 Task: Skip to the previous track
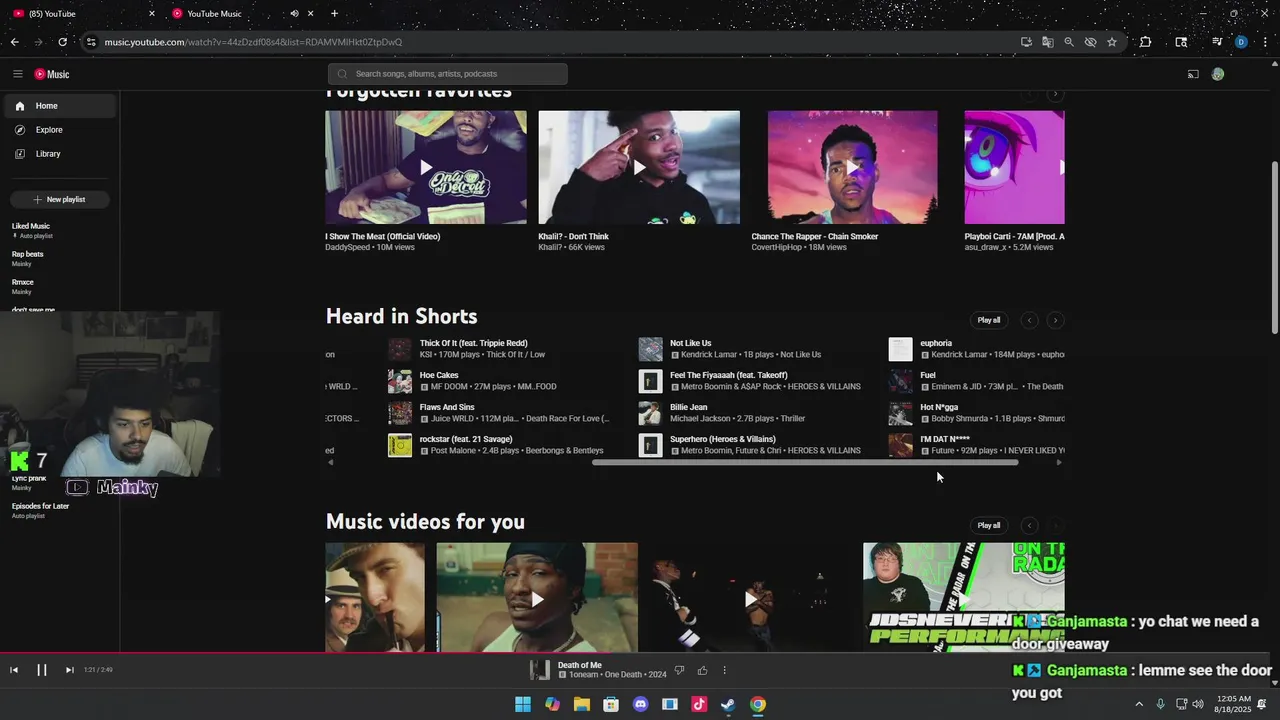pyautogui.click(x=14, y=670)
